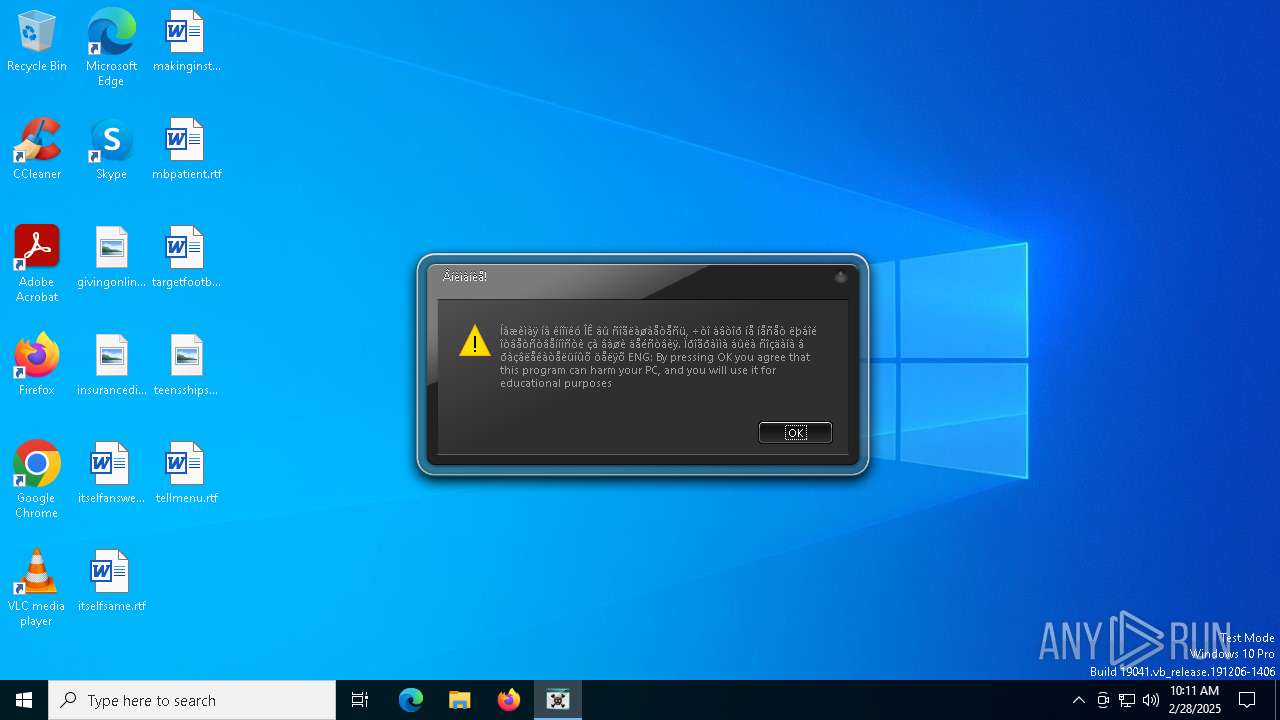Select the VLC media player shortcut

click(37, 588)
